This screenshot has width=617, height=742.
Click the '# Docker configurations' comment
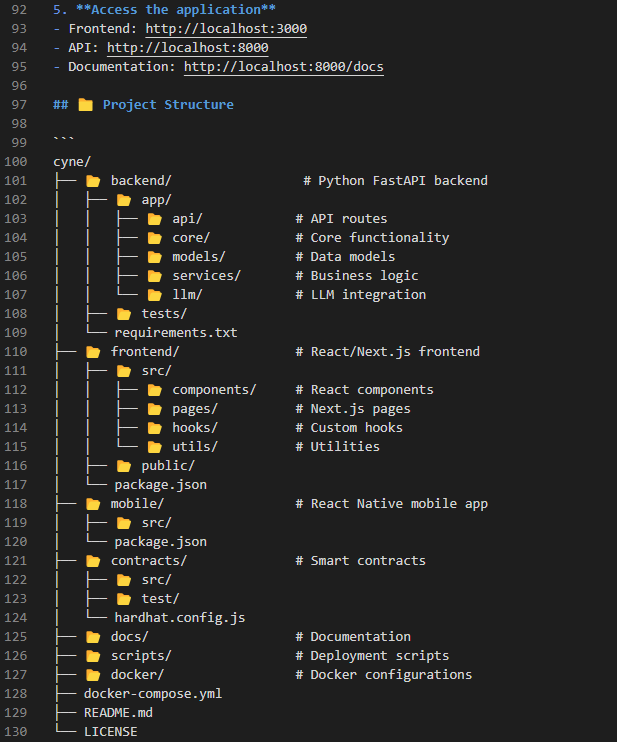point(384,674)
